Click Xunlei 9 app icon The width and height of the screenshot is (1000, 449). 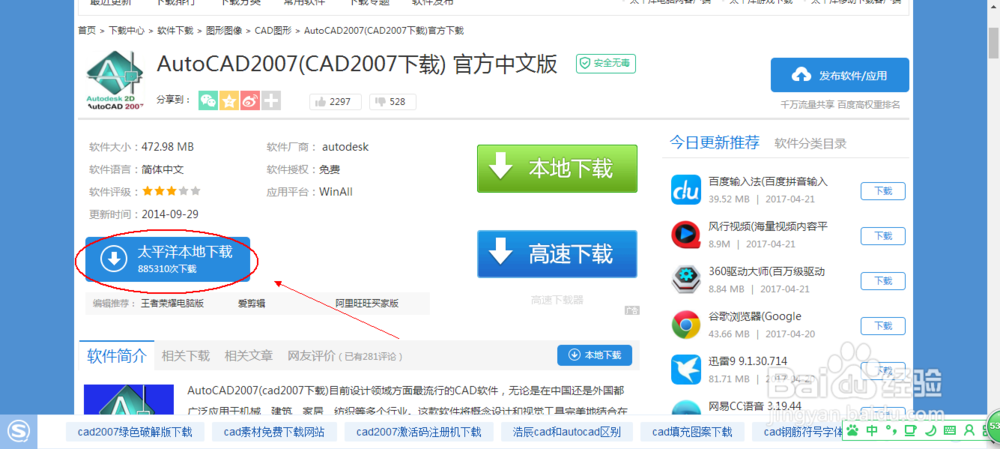coord(686,369)
